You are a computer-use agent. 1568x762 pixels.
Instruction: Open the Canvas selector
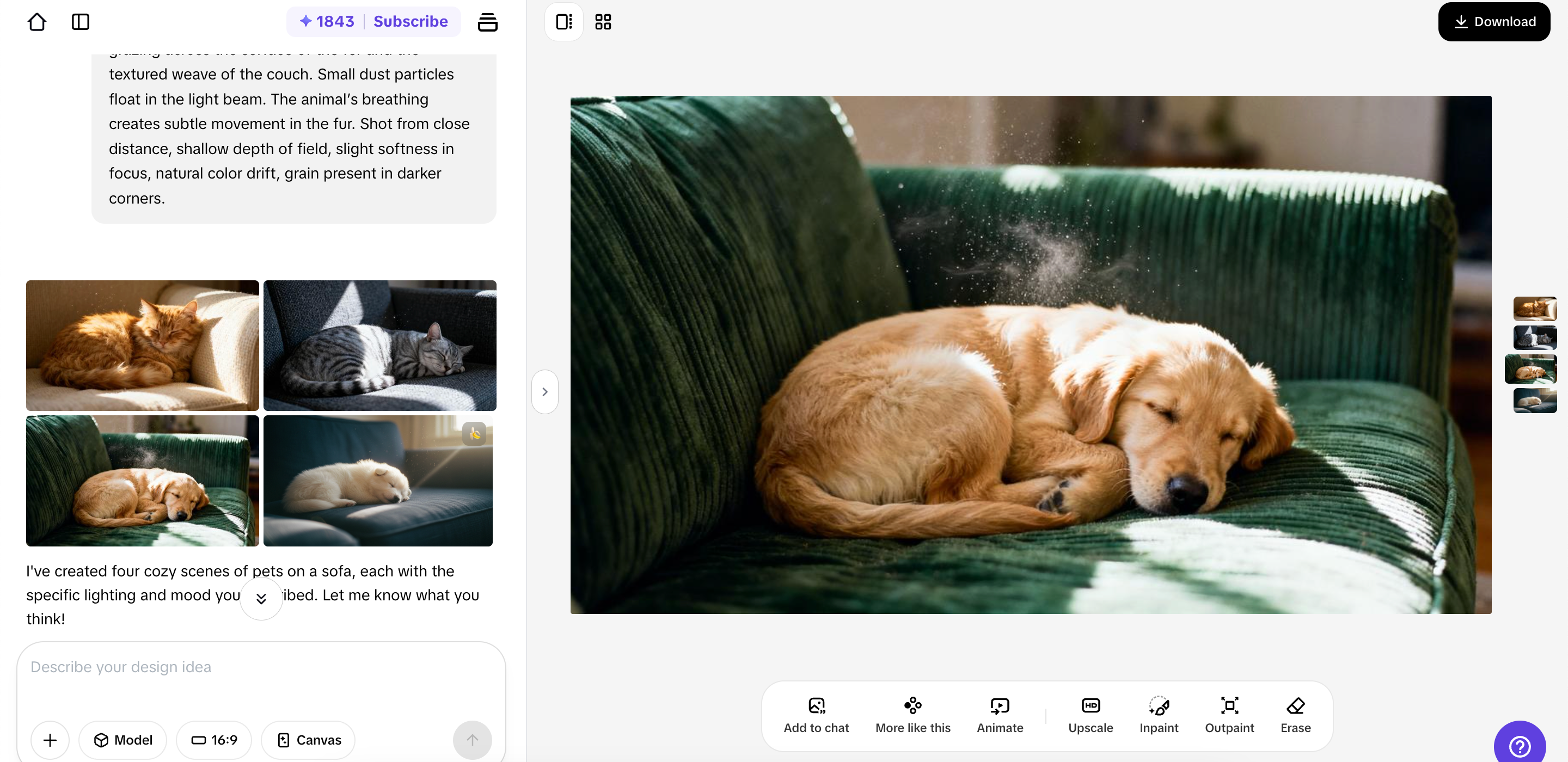point(308,740)
